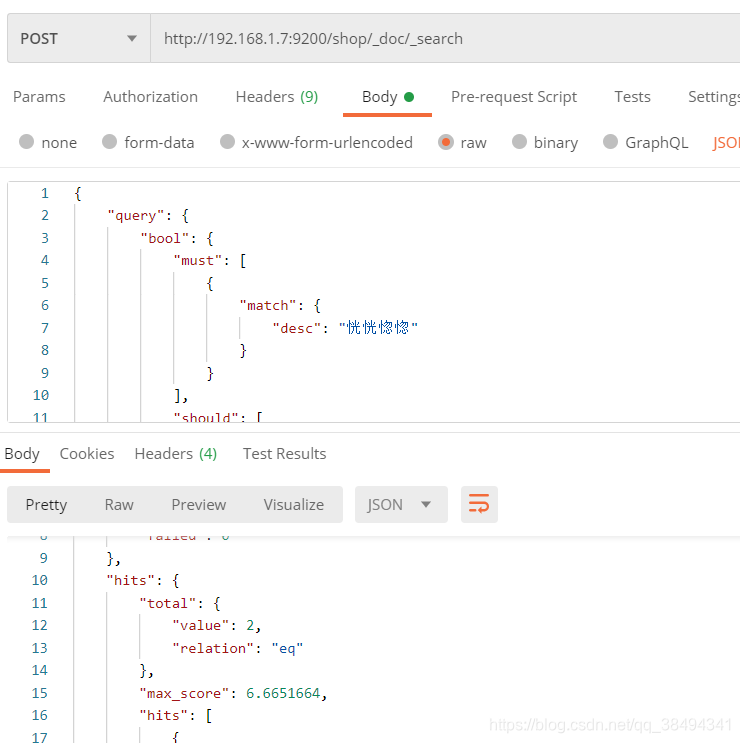The image size is (740, 743).
Task: Open the Test Results tab
Action: tap(284, 453)
